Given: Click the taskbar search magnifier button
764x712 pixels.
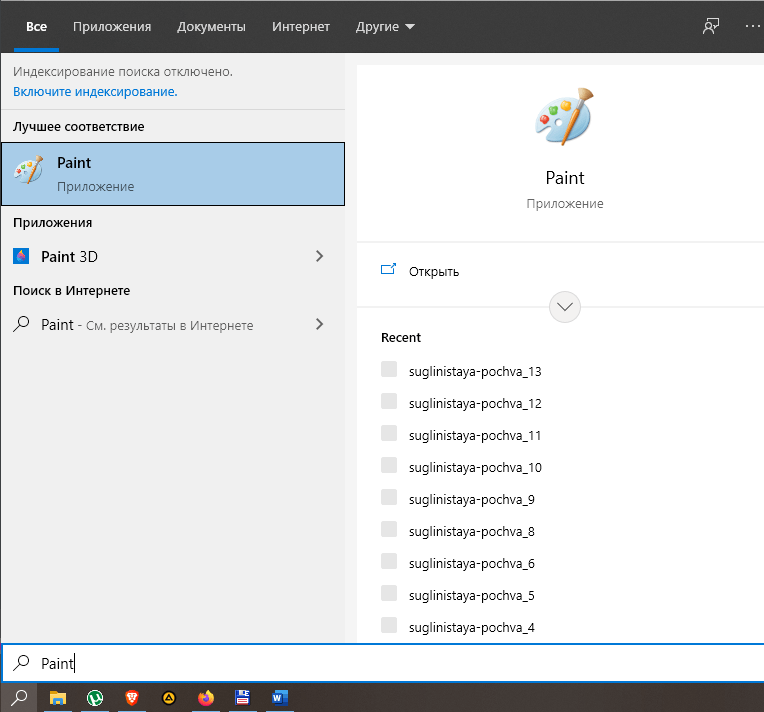Looking at the screenshot, I should [19, 697].
